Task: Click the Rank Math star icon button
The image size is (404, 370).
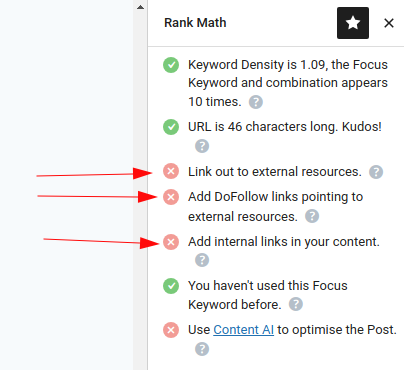Action: [353, 23]
